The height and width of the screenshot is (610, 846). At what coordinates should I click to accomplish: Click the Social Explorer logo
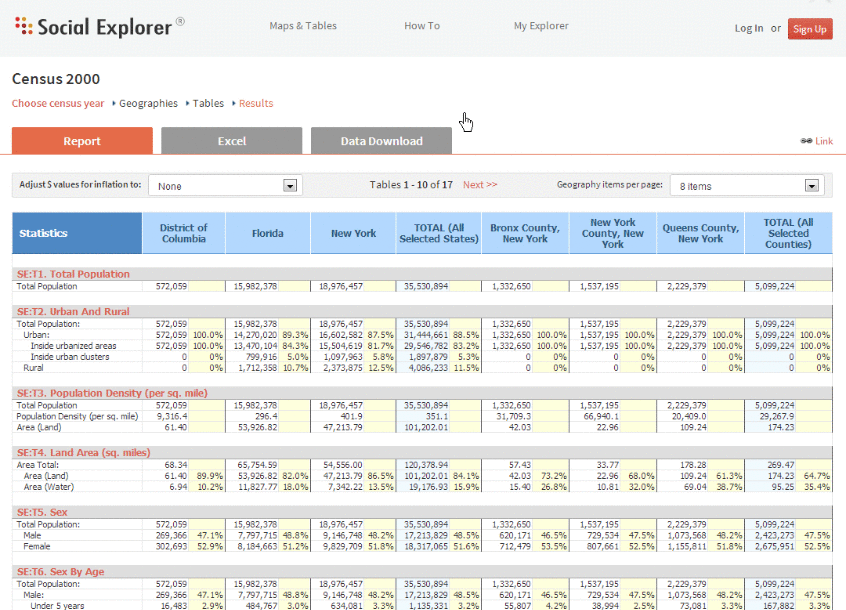pos(99,27)
